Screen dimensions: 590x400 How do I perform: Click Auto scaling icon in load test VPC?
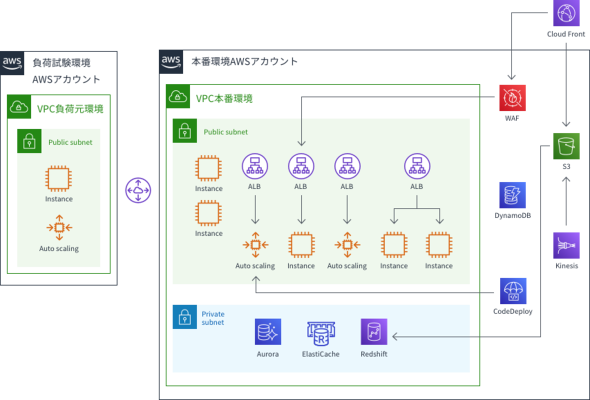click(x=59, y=227)
